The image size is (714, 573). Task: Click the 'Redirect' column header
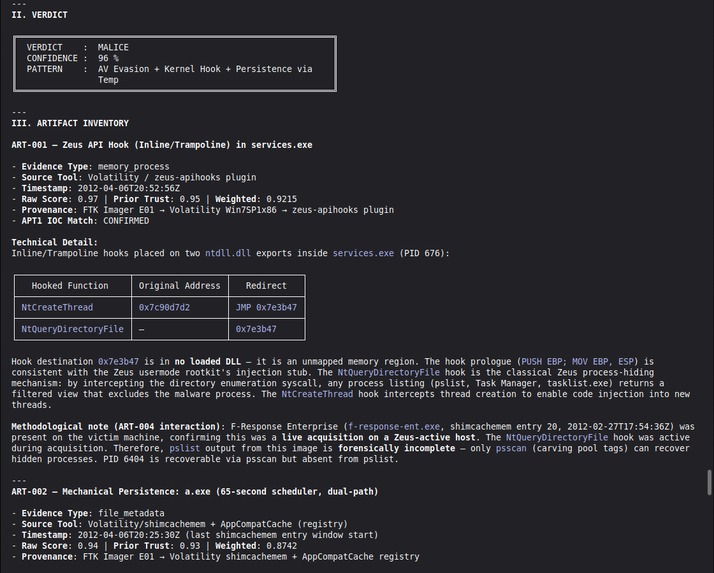coord(266,286)
